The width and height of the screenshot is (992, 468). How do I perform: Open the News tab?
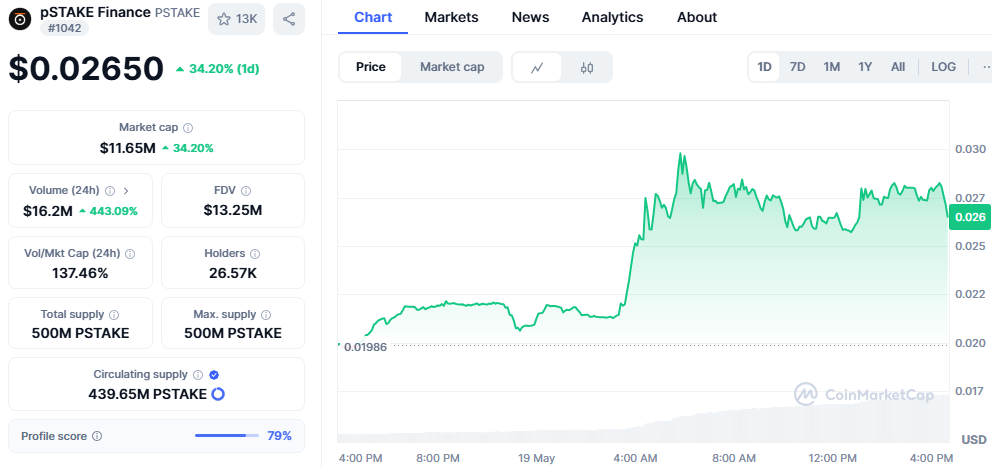(x=530, y=18)
